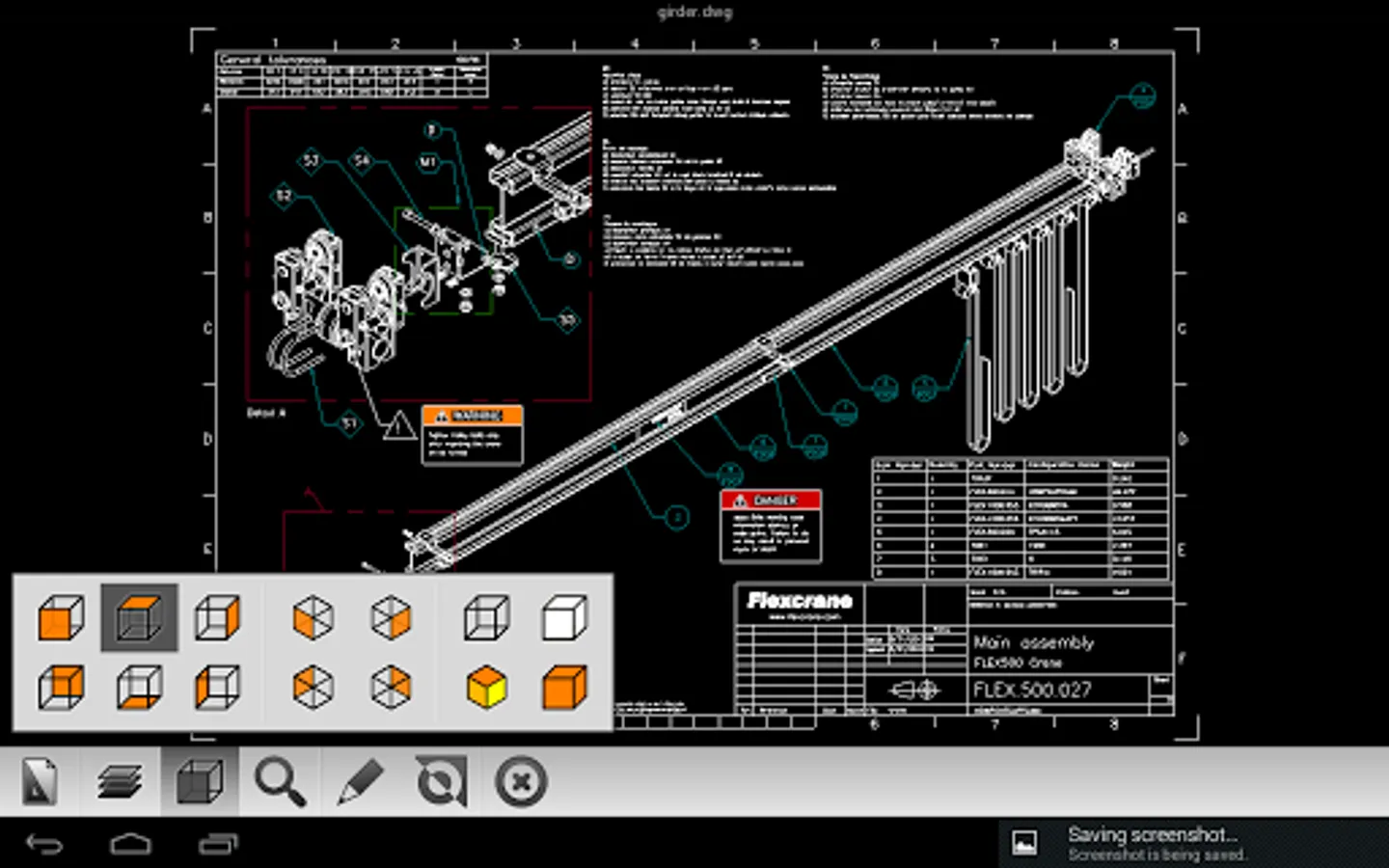Image resolution: width=1389 pixels, height=868 pixels.
Task: Select the pencil markup tool
Action: (x=360, y=781)
